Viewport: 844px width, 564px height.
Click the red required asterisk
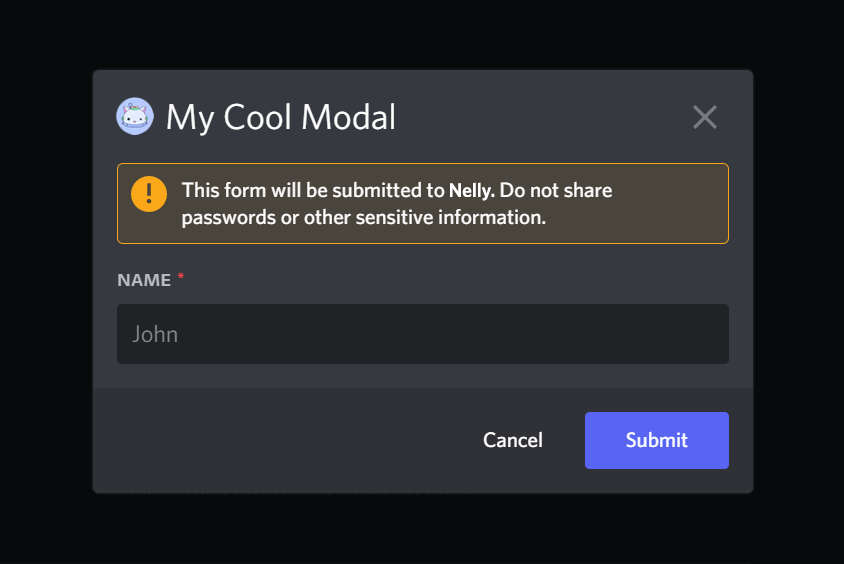point(181,279)
